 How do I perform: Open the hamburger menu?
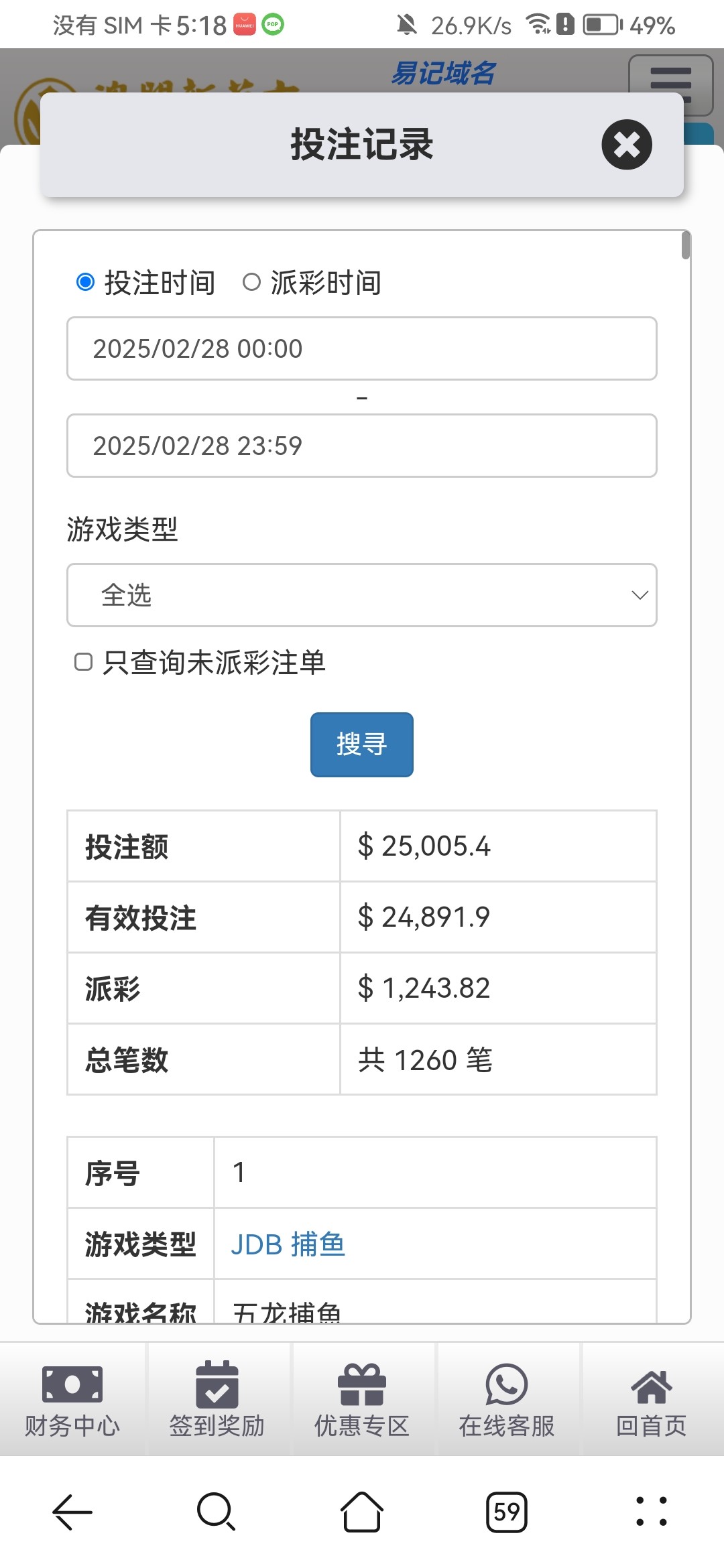pyautogui.click(x=670, y=84)
